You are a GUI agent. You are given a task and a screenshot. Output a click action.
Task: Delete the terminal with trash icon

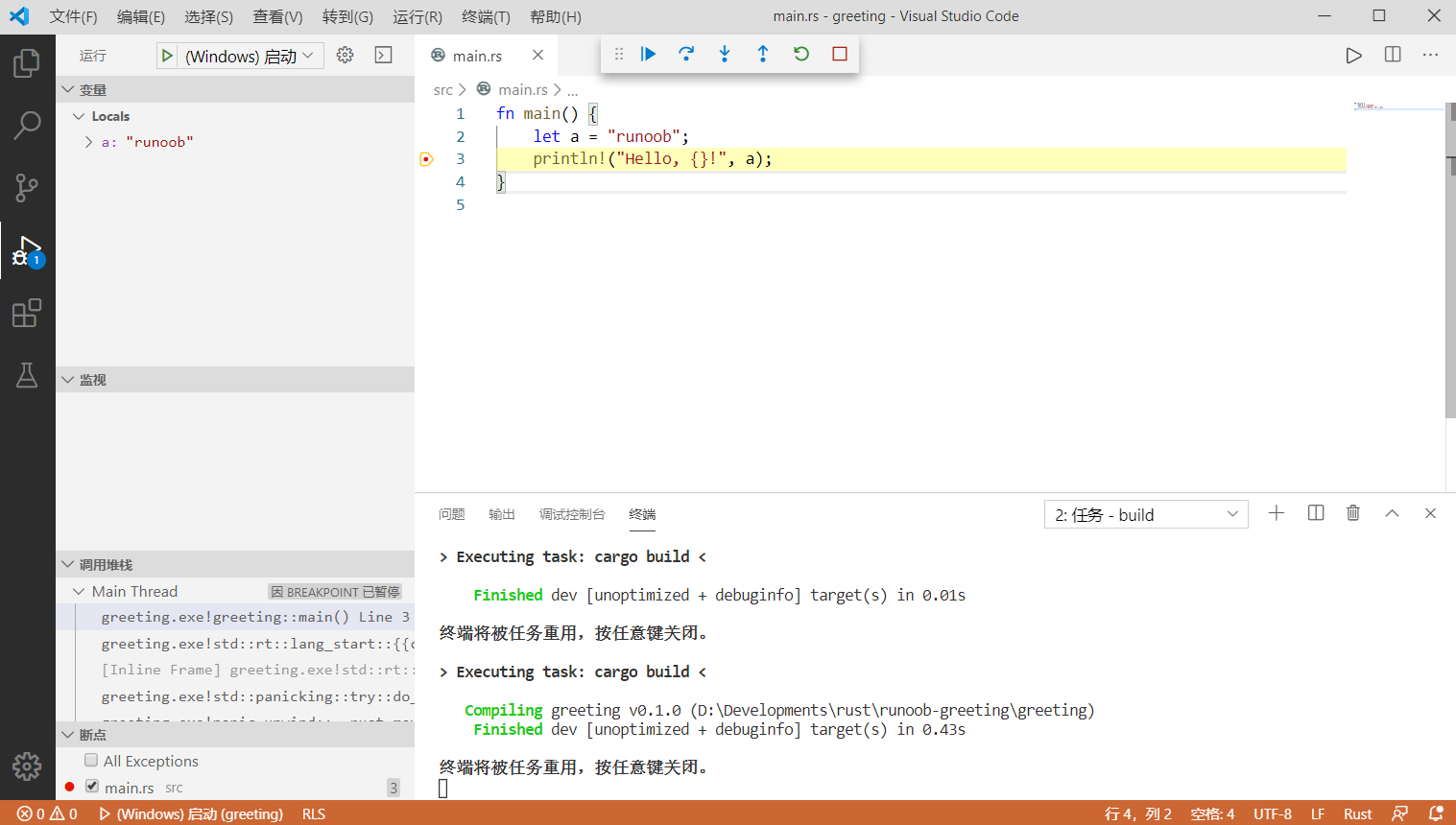tap(1353, 513)
